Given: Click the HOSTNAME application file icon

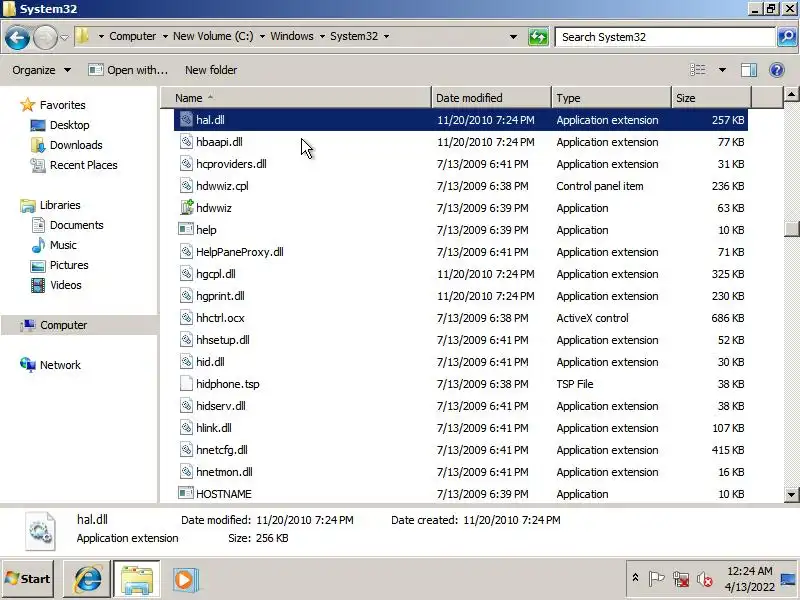Looking at the screenshot, I should coord(186,493).
